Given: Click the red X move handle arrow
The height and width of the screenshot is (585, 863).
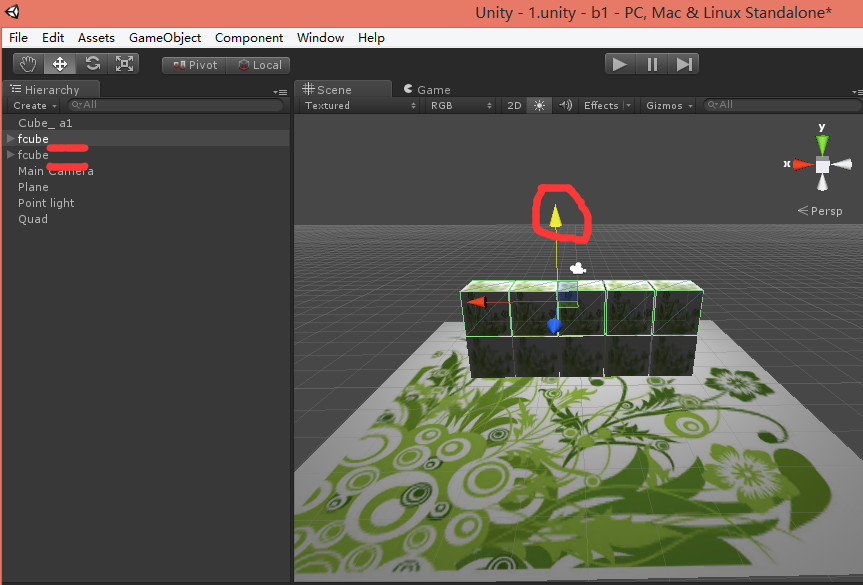Looking at the screenshot, I should tap(476, 302).
